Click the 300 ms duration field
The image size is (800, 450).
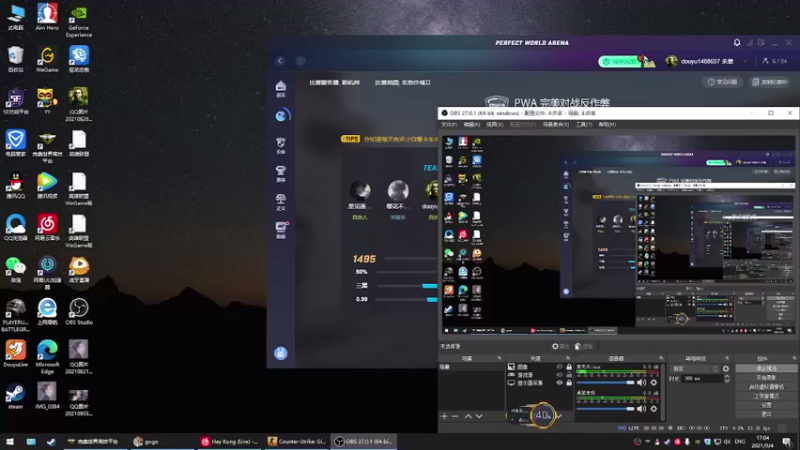(x=703, y=379)
